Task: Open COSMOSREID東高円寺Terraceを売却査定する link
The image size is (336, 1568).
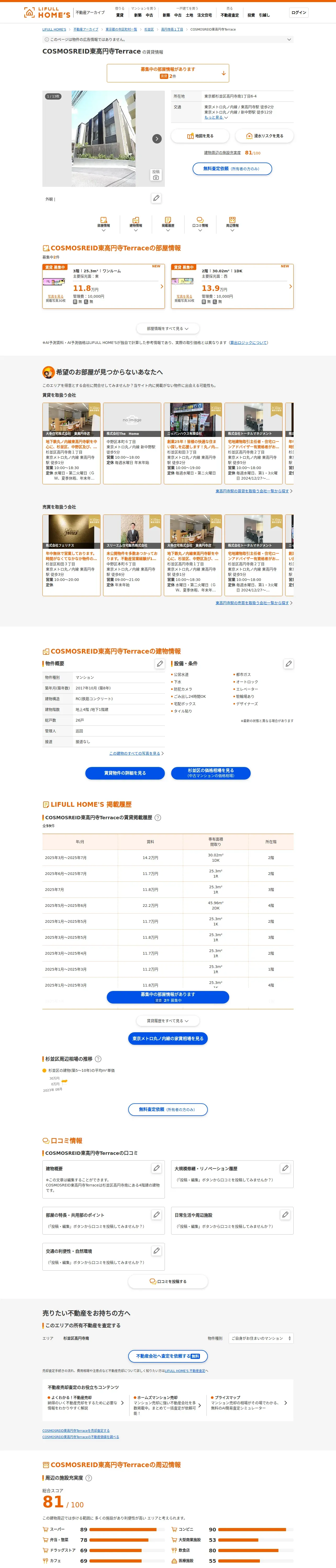Action: pos(76,1431)
